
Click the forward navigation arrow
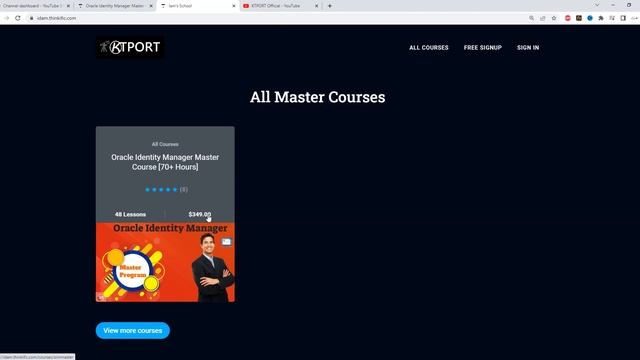click(x=6, y=18)
